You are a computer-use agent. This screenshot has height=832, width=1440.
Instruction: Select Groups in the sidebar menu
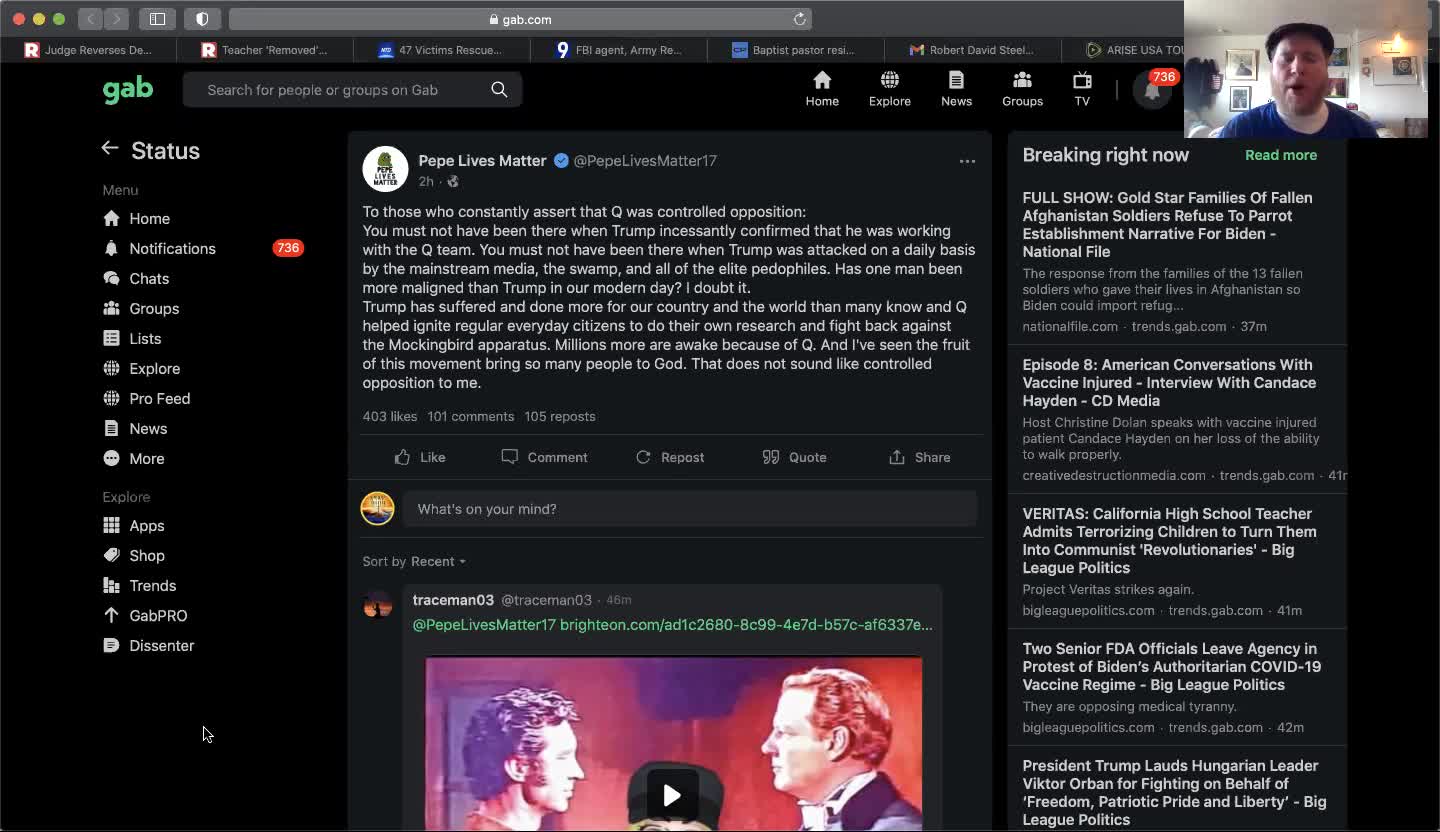coord(141,308)
